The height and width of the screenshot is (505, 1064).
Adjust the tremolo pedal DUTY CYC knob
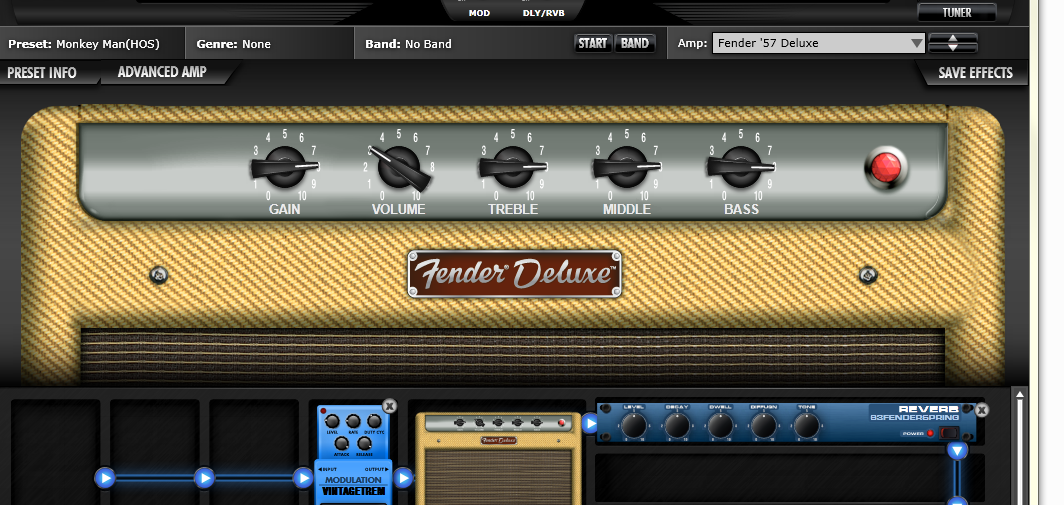coord(374,422)
